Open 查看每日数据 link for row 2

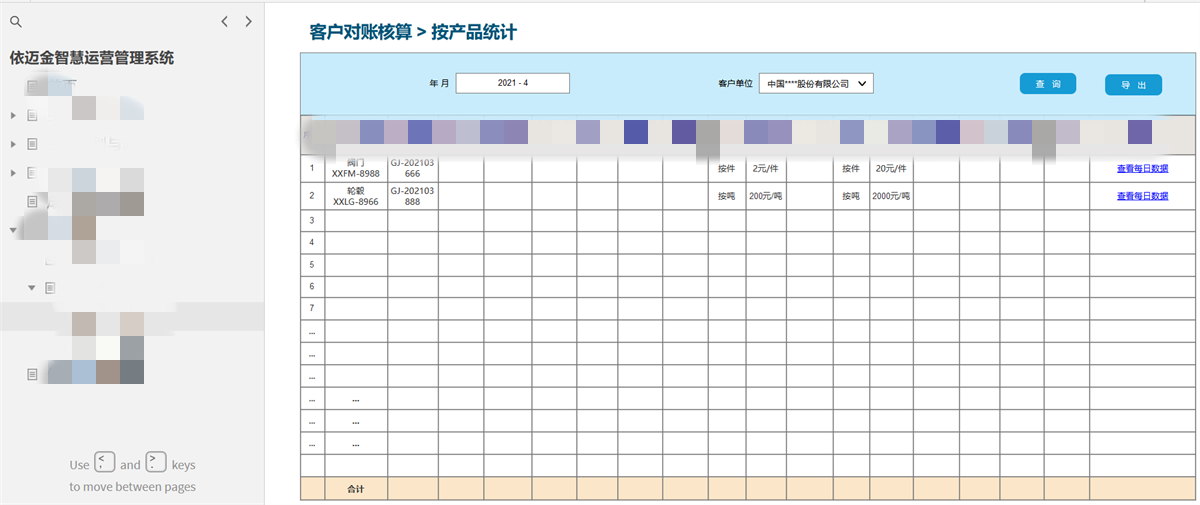(1142, 196)
